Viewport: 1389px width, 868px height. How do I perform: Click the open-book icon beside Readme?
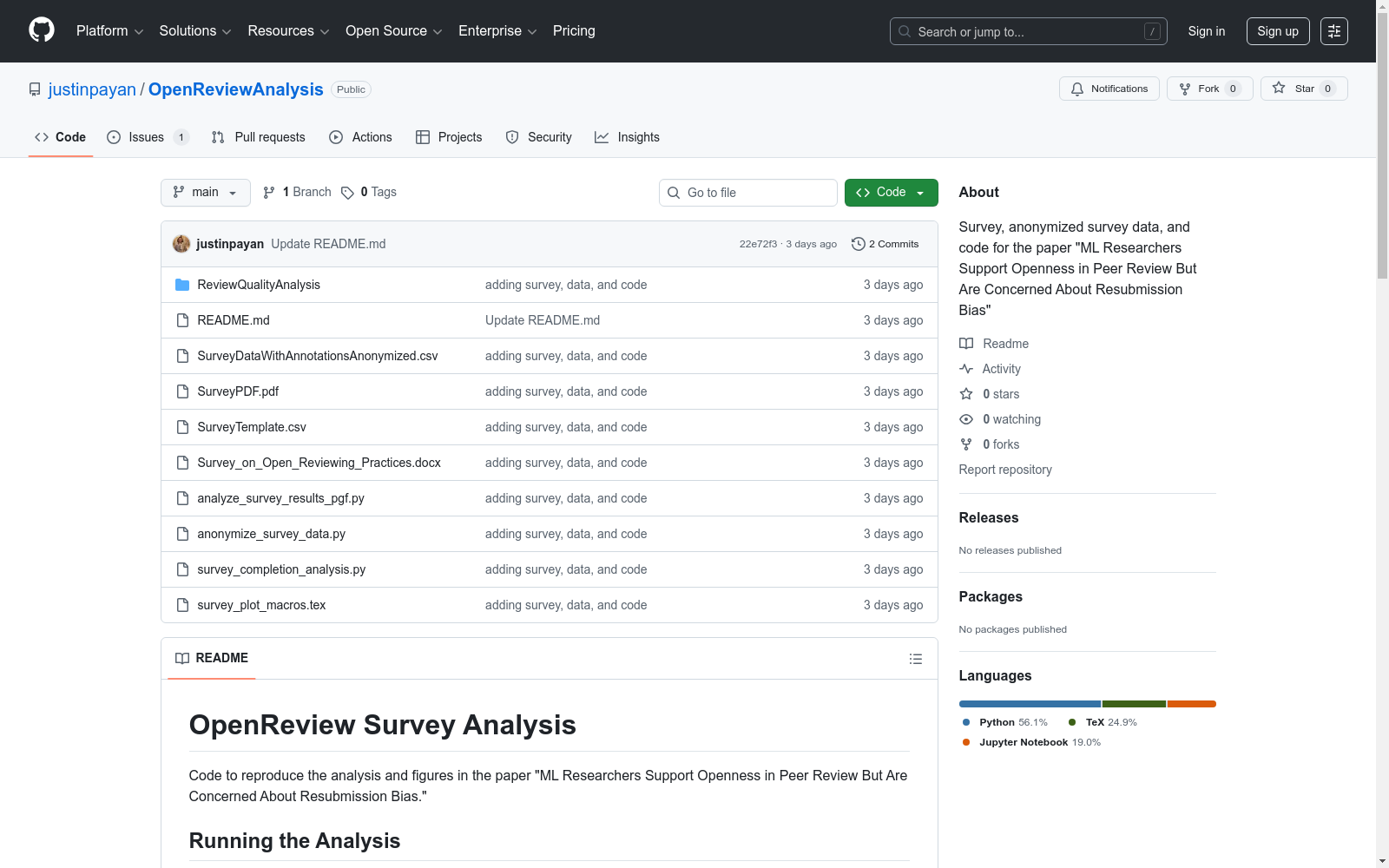click(x=966, y=344)
